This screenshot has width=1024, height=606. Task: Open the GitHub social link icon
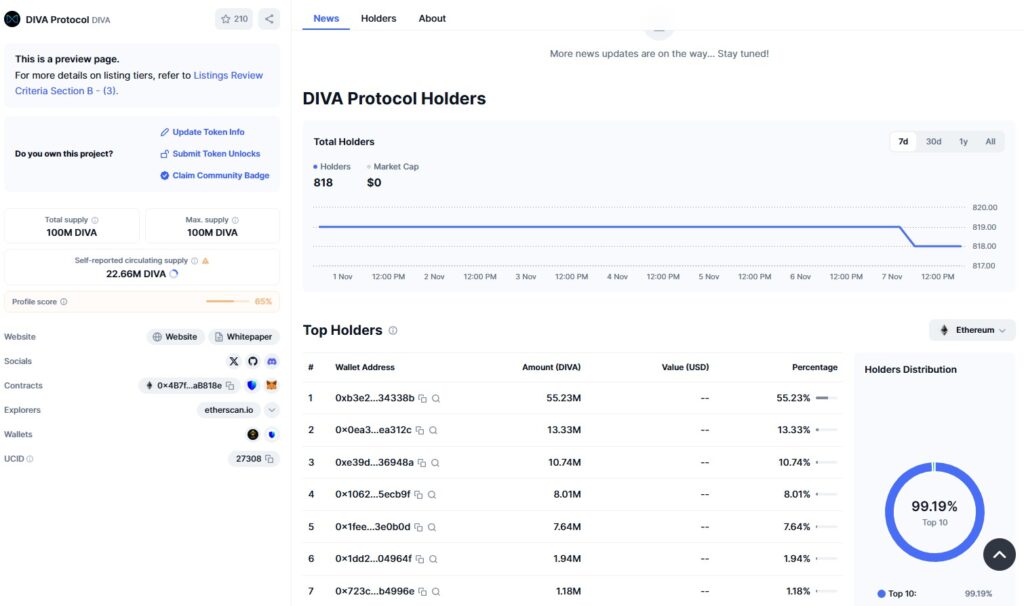pyautogui.click(x=253, y=361)
